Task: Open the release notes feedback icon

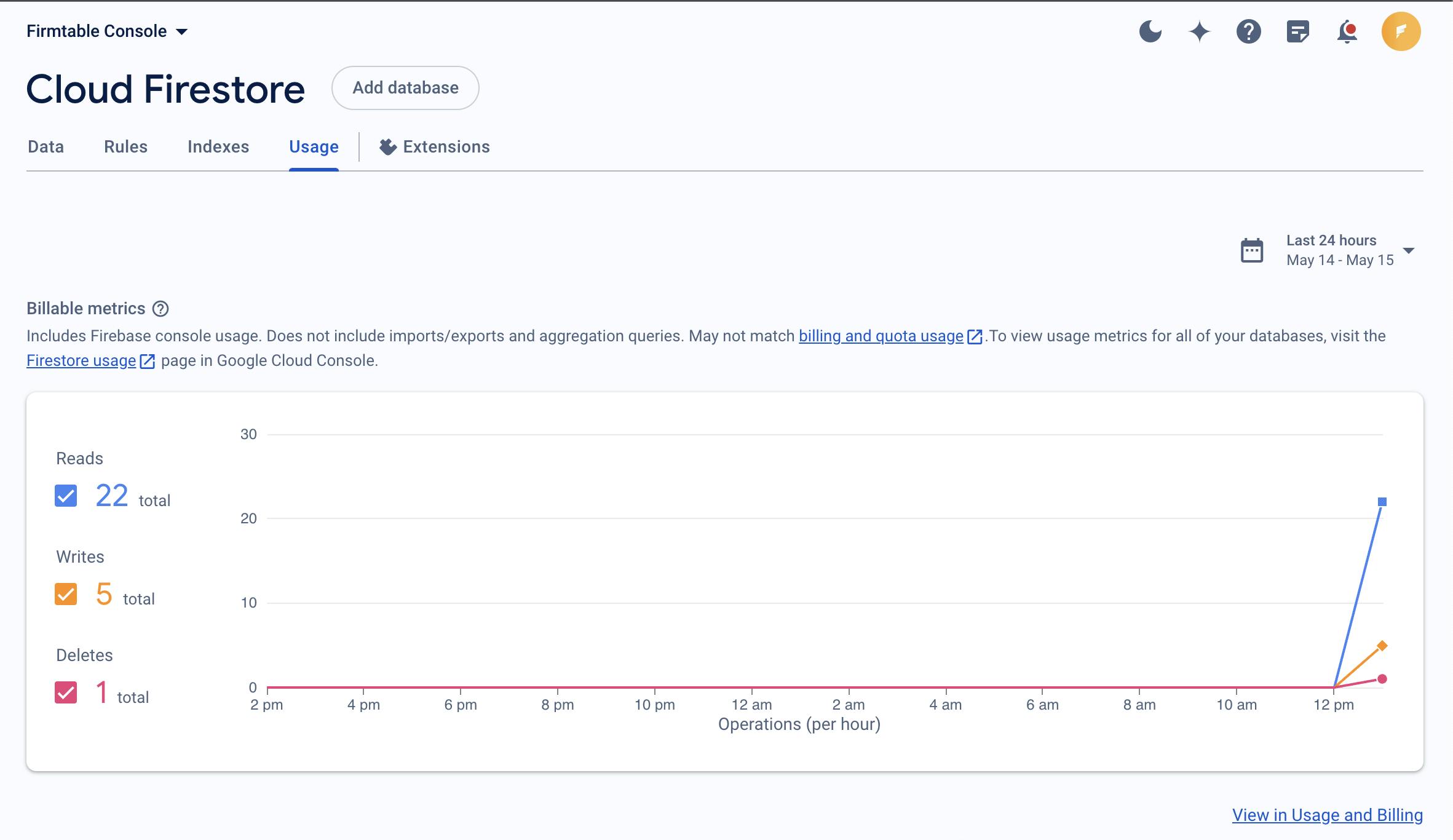Action: click(1297, 31)
